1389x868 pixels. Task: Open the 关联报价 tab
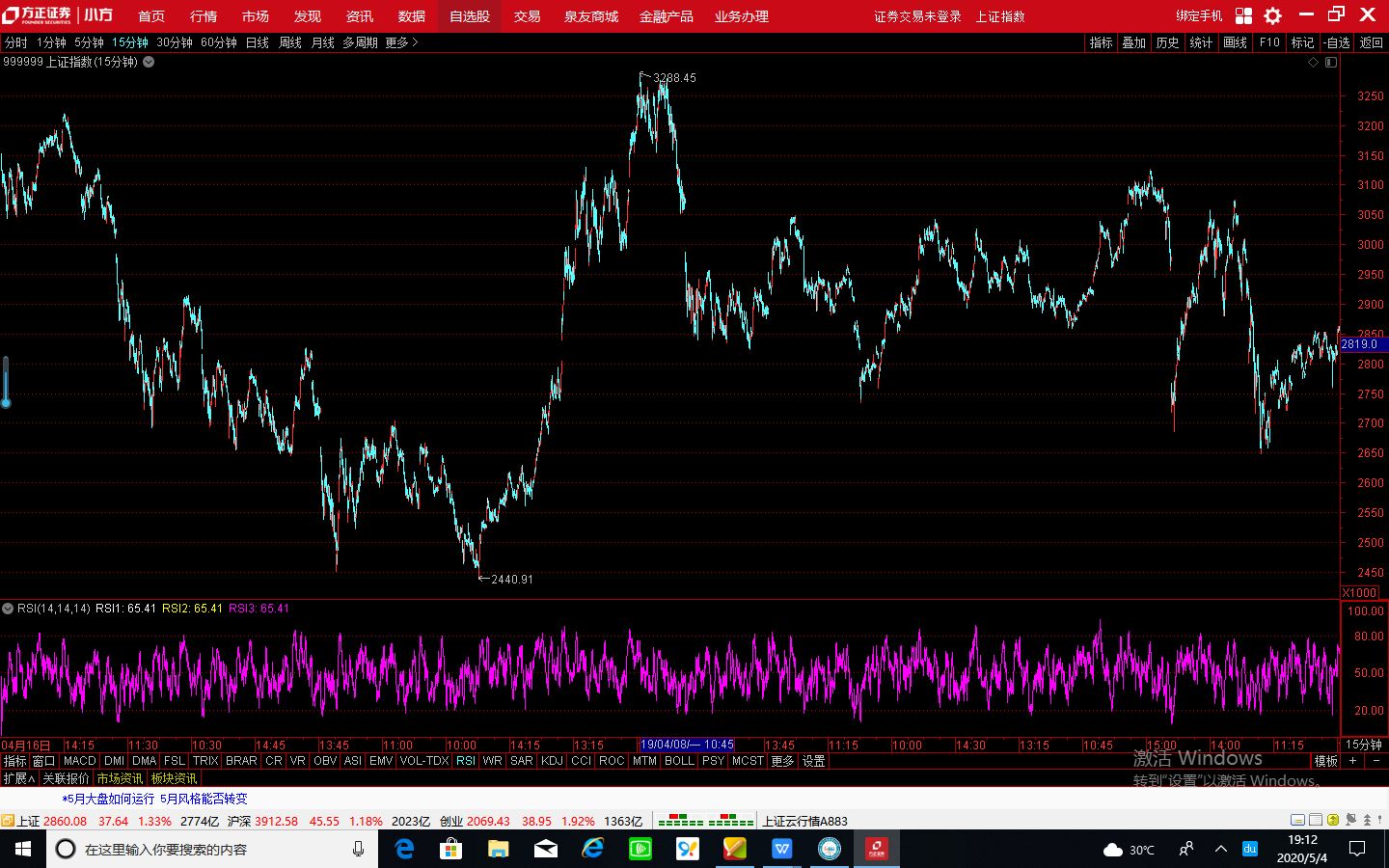point(66,778)
